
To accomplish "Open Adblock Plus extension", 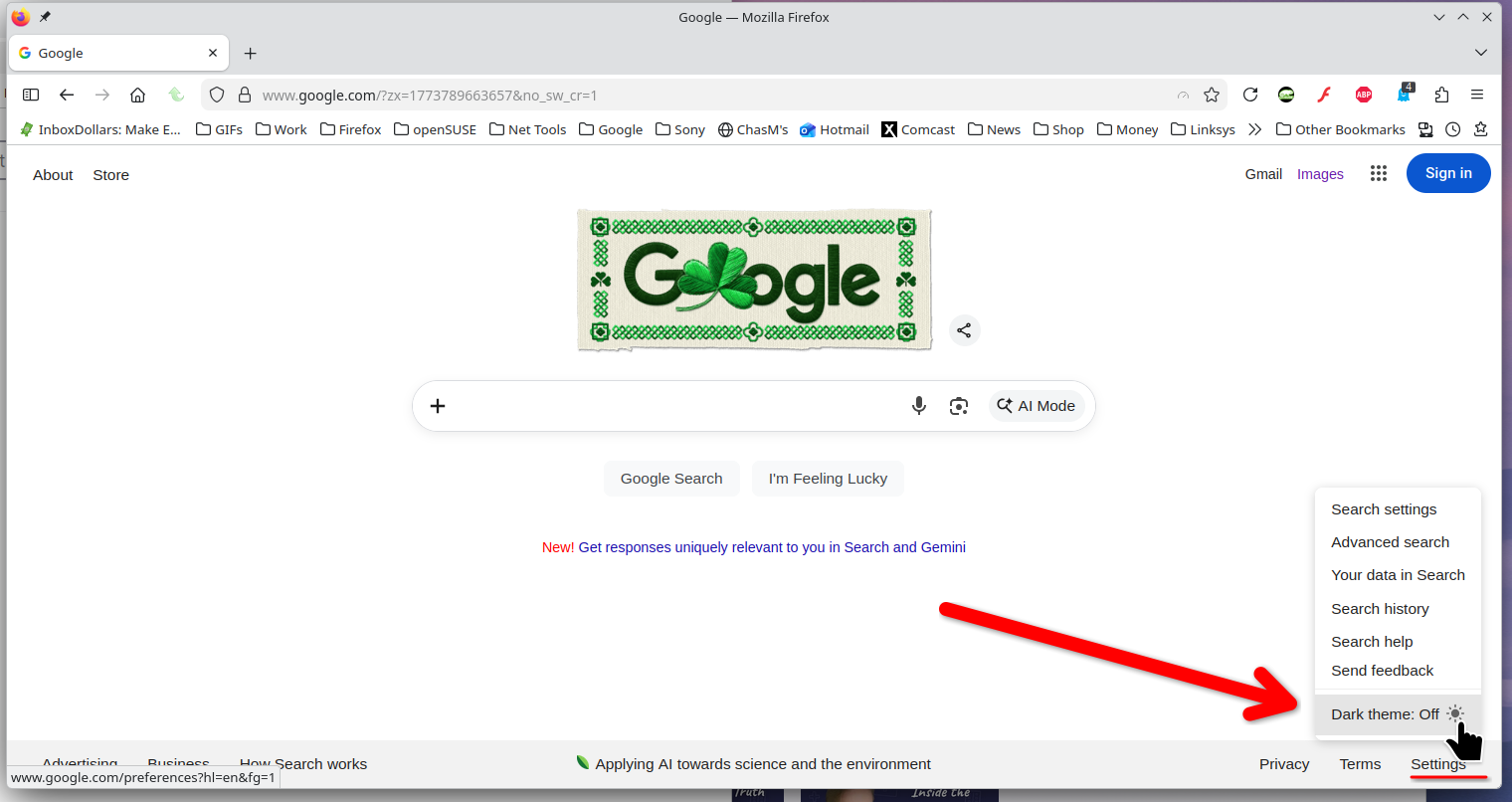I will click(x=1364, y=95).
